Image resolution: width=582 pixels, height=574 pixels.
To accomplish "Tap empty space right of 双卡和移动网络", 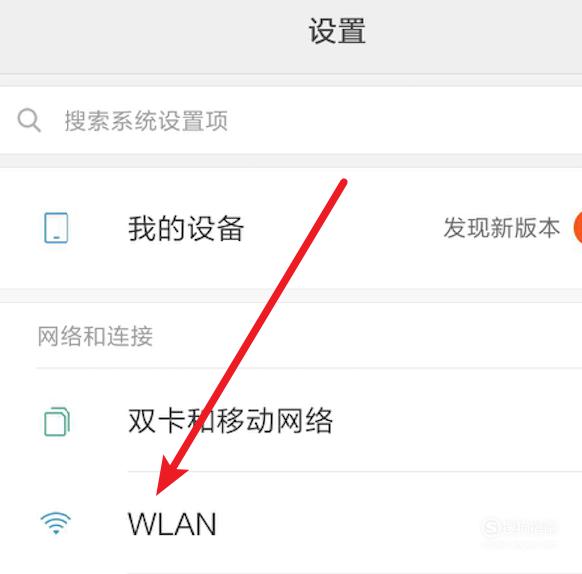I will (457, 420).
